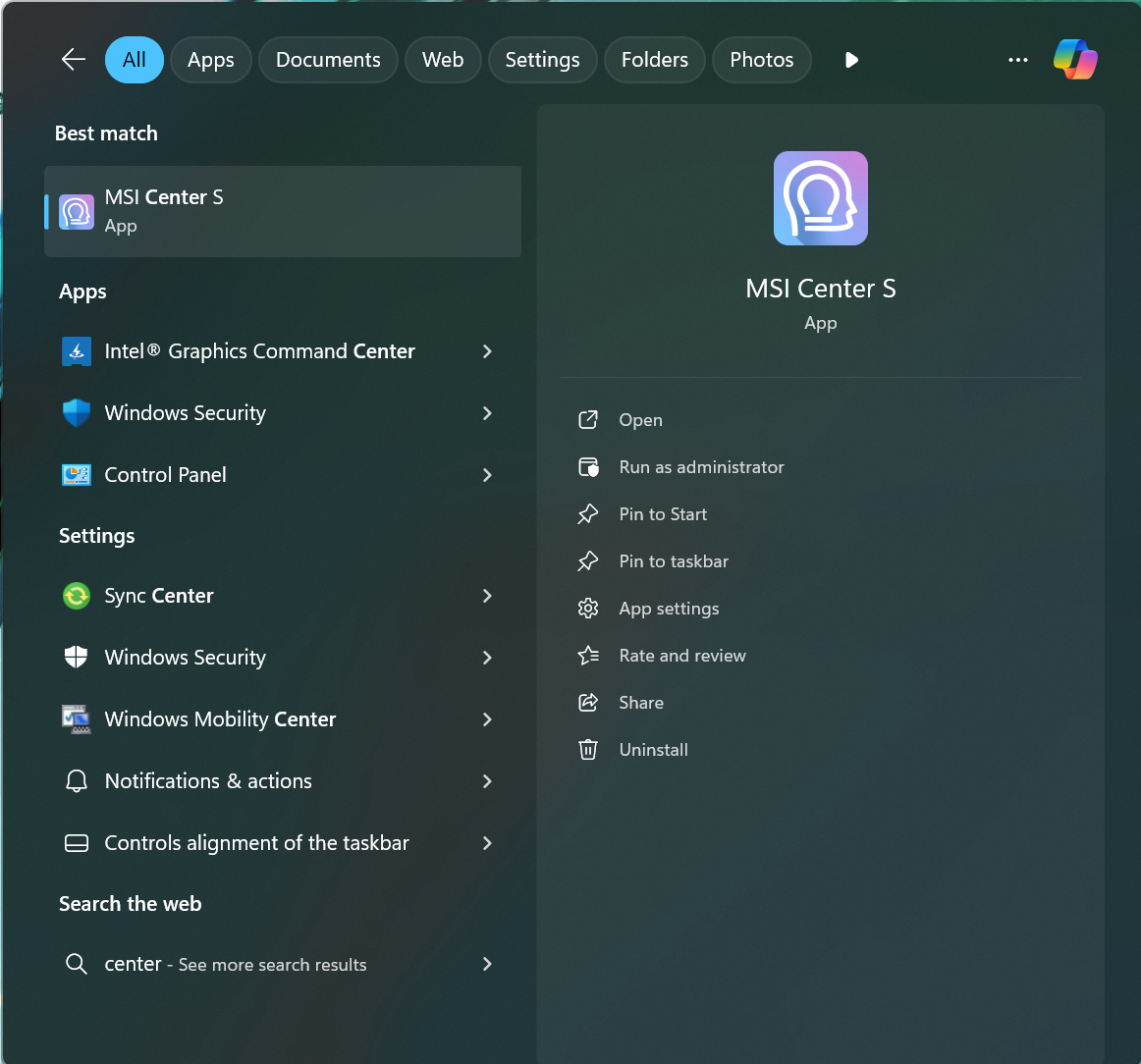Click the back arrow icon
This screenshot has width=1141, height=1064.
pos(74,60)
